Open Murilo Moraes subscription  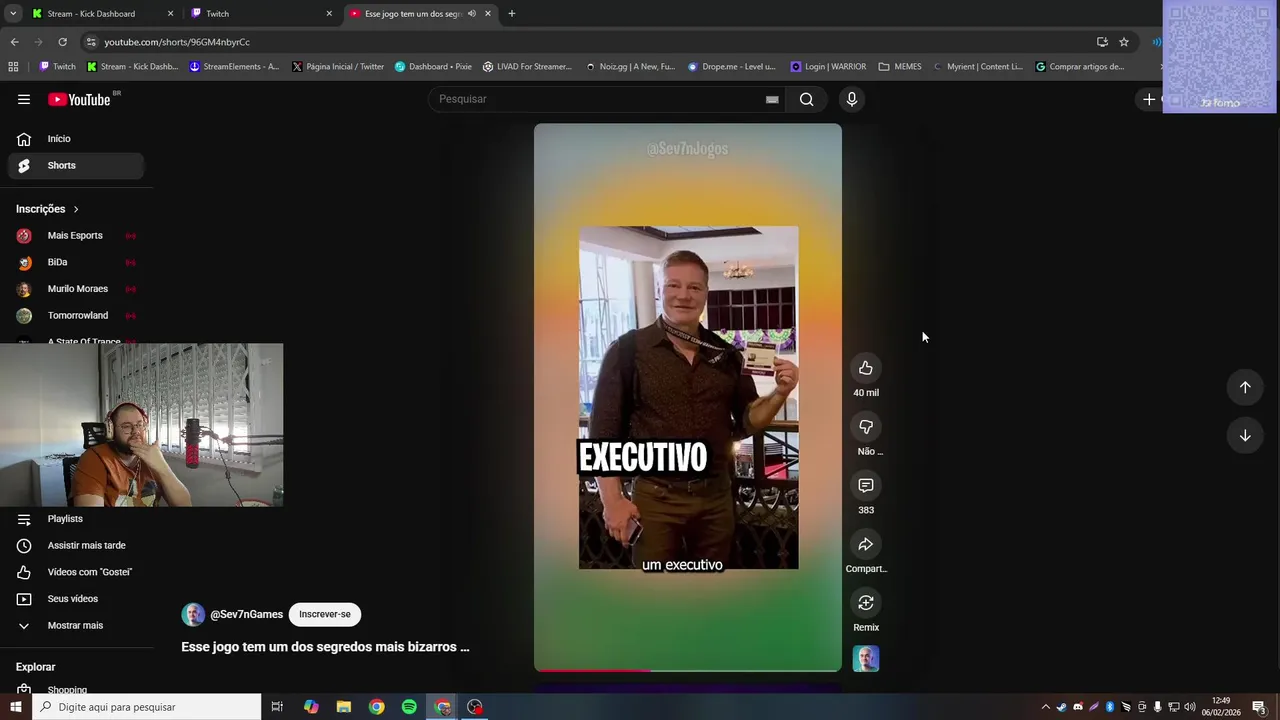click(x=75, y=289)
